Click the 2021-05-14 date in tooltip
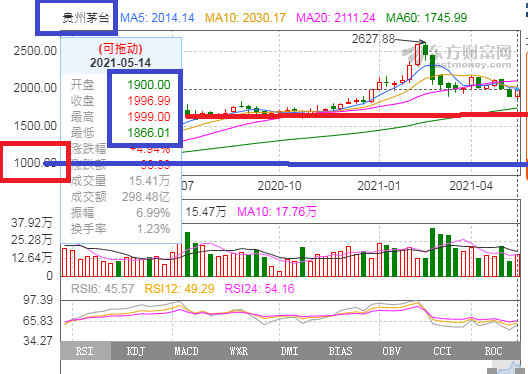Screen dimensions: 528x374 [120, 63]
